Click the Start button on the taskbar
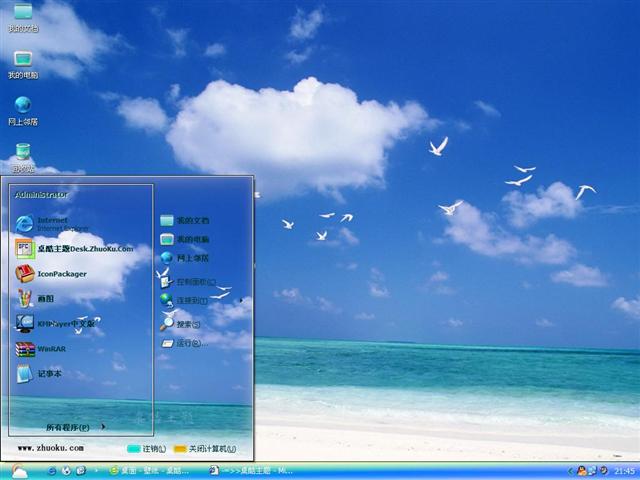 18,470
